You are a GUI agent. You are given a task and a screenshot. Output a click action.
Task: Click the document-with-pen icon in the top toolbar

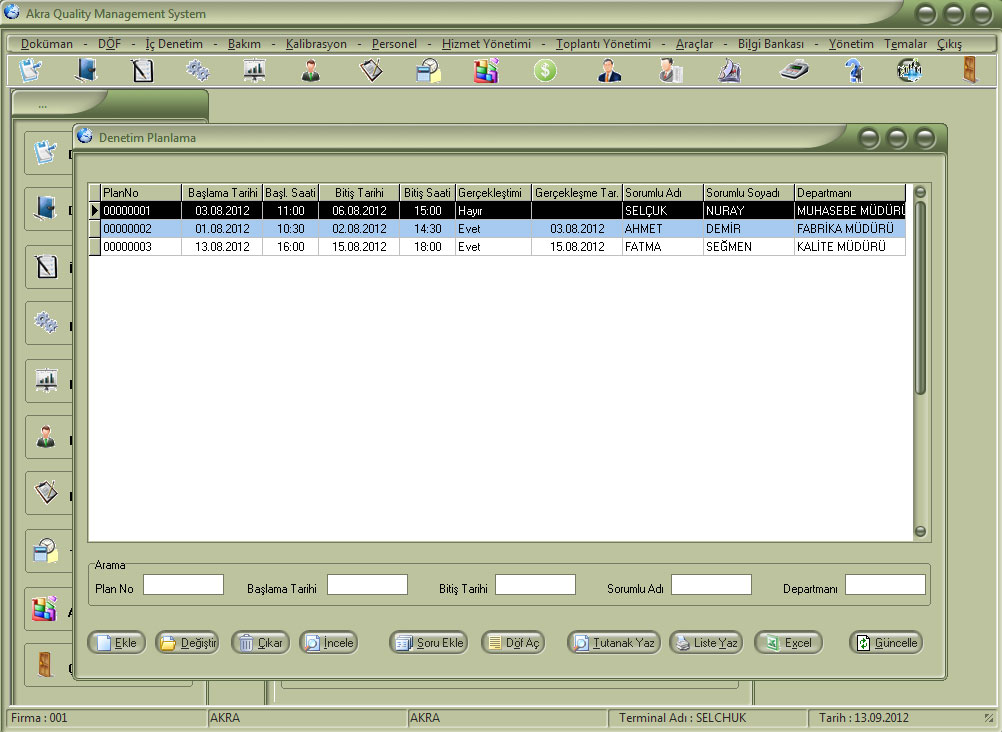[x=30, y=70]
